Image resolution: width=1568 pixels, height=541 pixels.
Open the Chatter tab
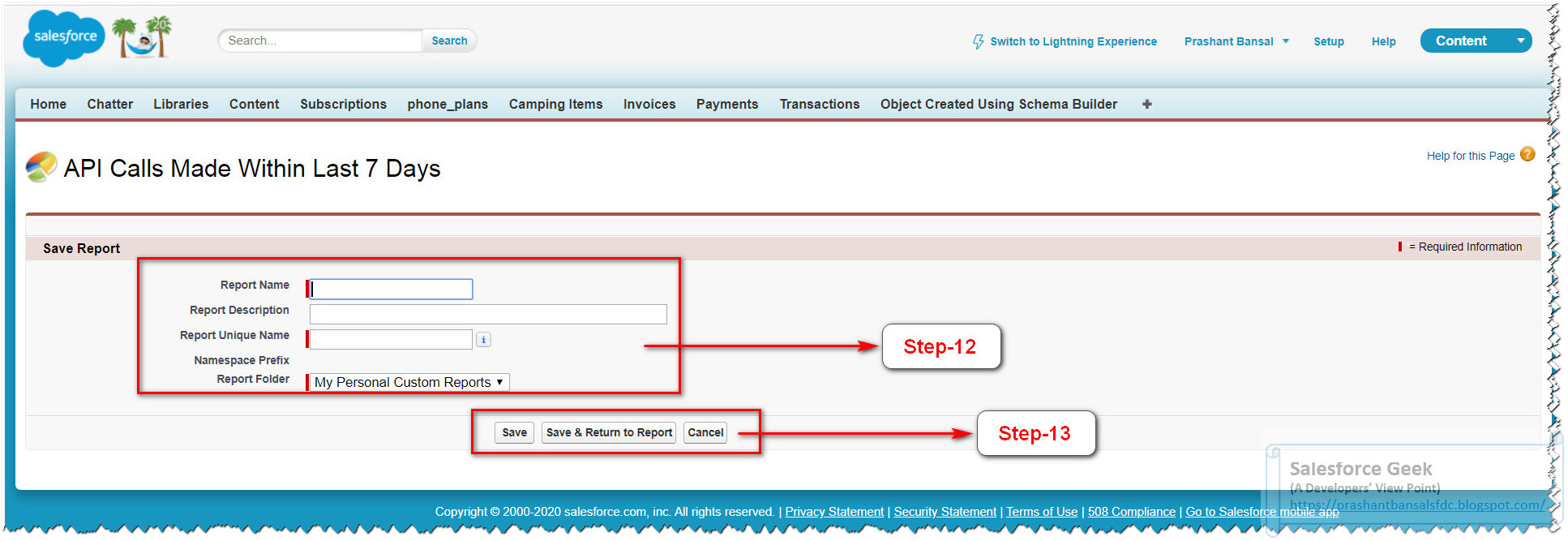click(110, 104)
